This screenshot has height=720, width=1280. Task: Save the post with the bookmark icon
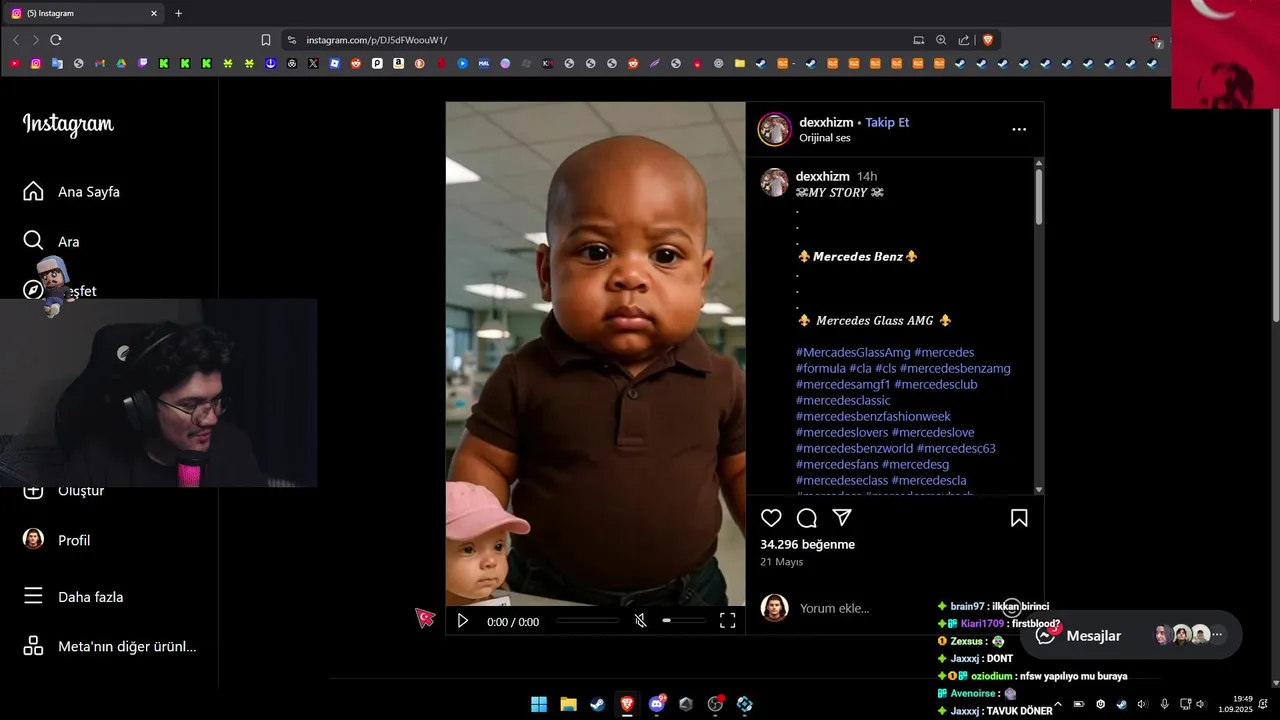(1019, 518)
